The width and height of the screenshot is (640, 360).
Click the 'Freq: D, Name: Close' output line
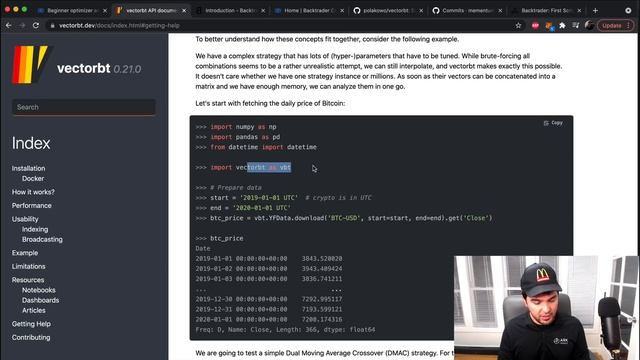point(285,329)
